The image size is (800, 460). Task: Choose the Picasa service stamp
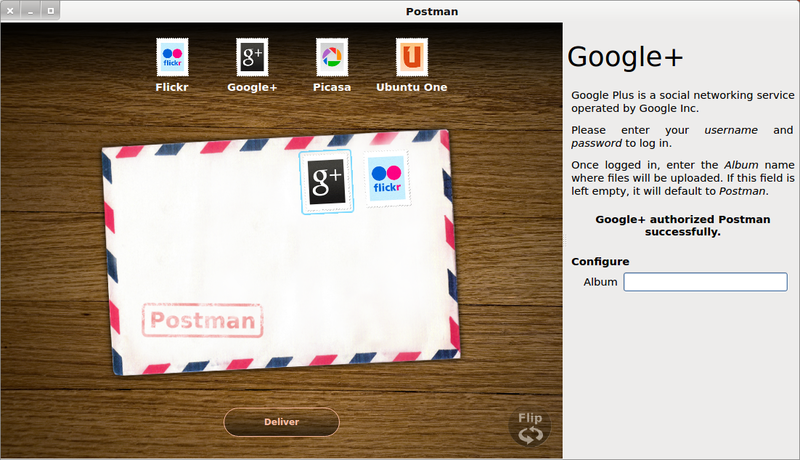pyautogui.click(x=331, y=57)
